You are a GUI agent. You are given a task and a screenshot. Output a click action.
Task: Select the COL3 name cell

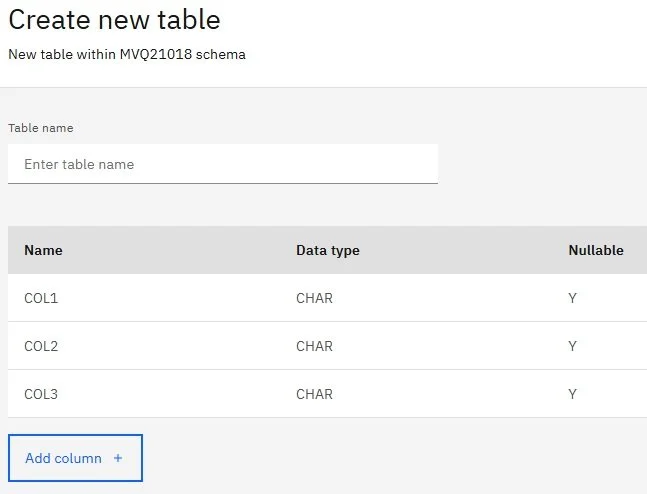42,394
